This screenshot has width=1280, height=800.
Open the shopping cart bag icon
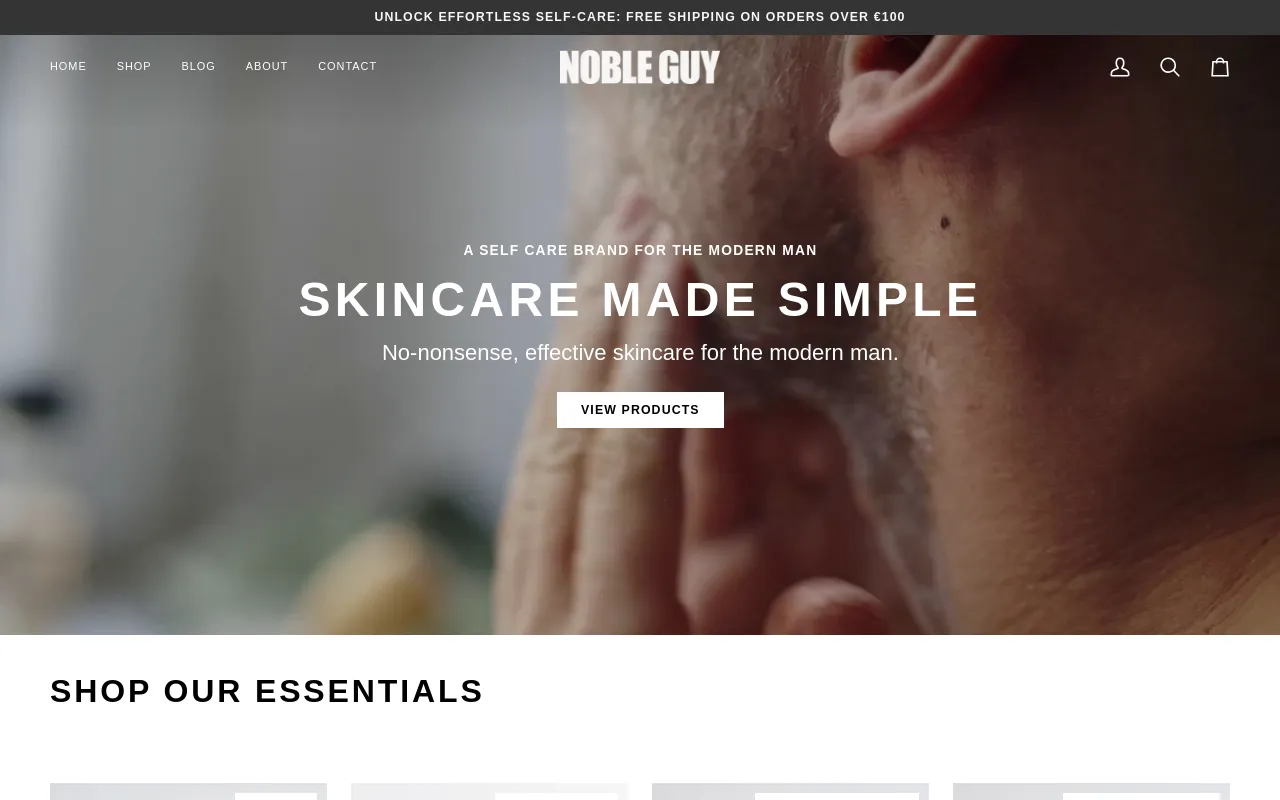(1220, 67)
